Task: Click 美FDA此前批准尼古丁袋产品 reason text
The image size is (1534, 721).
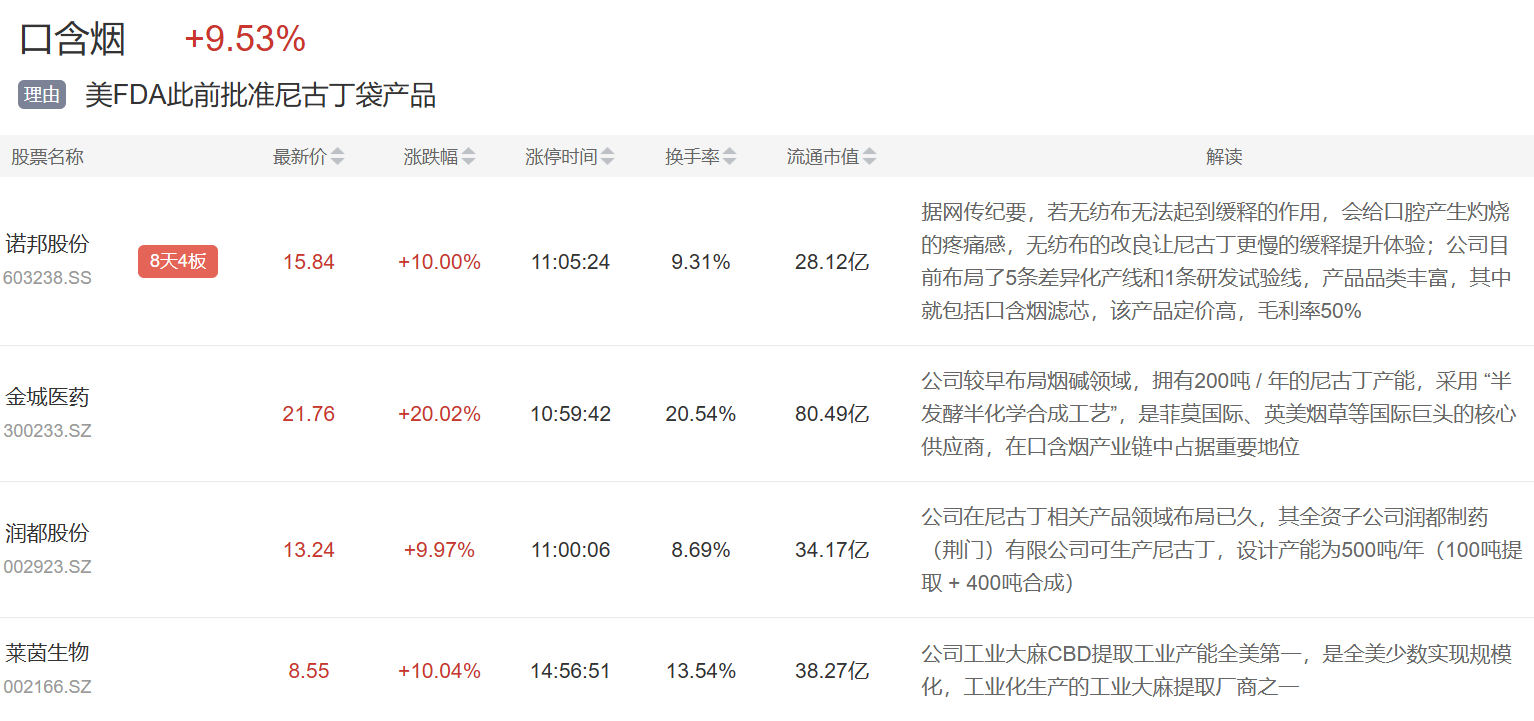Action: click(x=260, y=95)
